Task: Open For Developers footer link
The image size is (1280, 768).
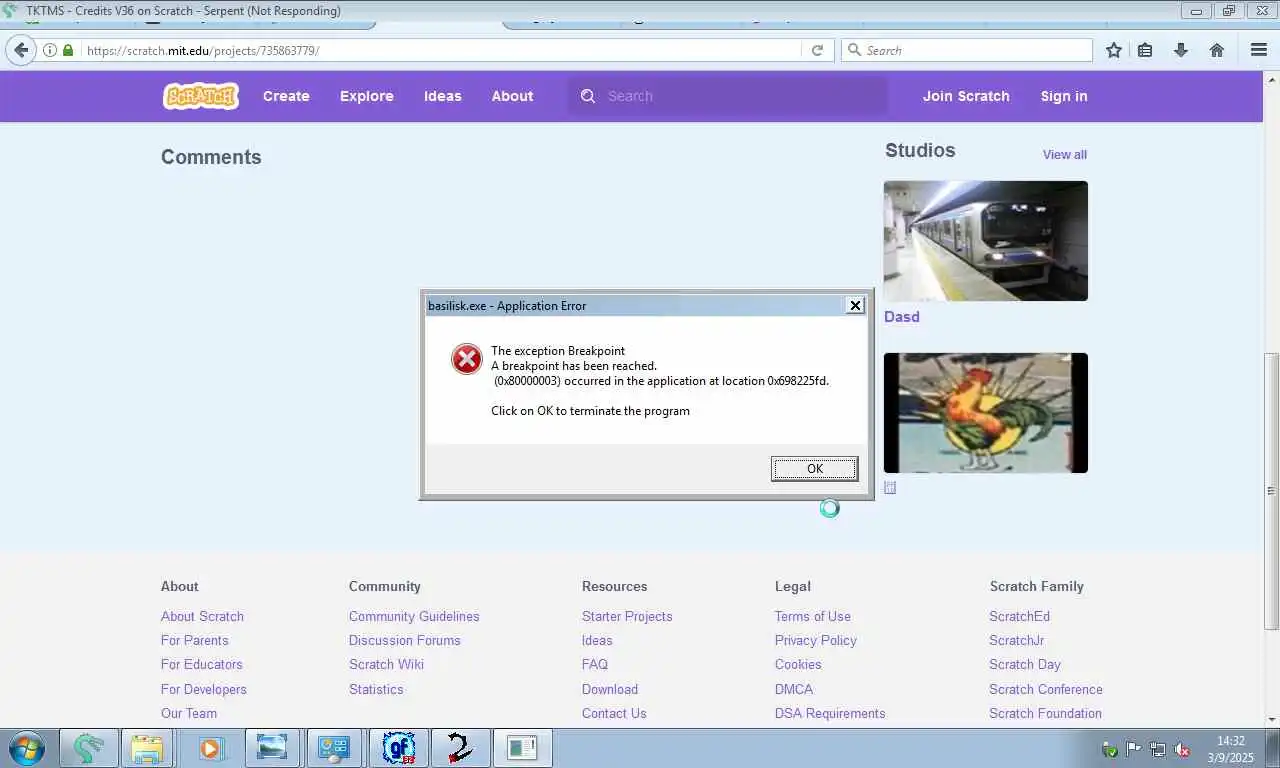Action: tap(204, 690)
